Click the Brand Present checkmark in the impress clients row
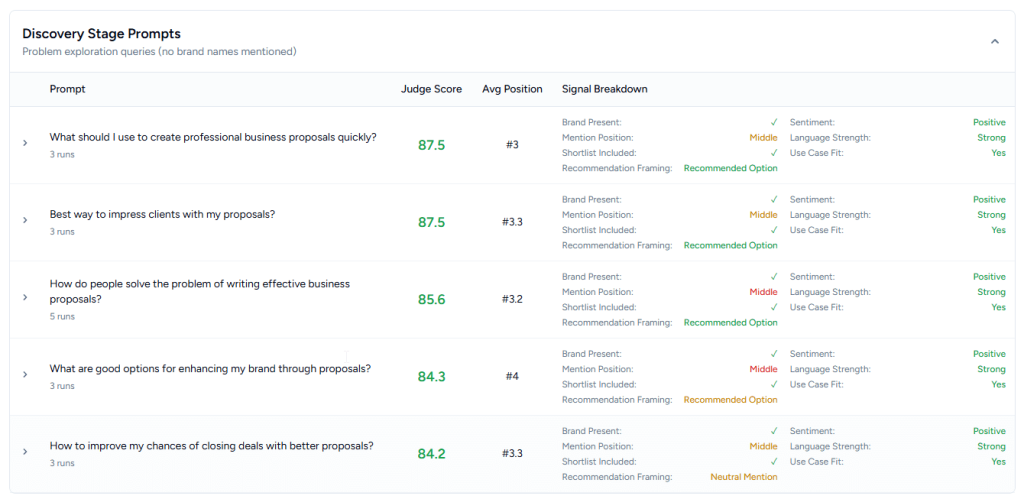This screenshot has height=499, width=1024. pos(774,199)
